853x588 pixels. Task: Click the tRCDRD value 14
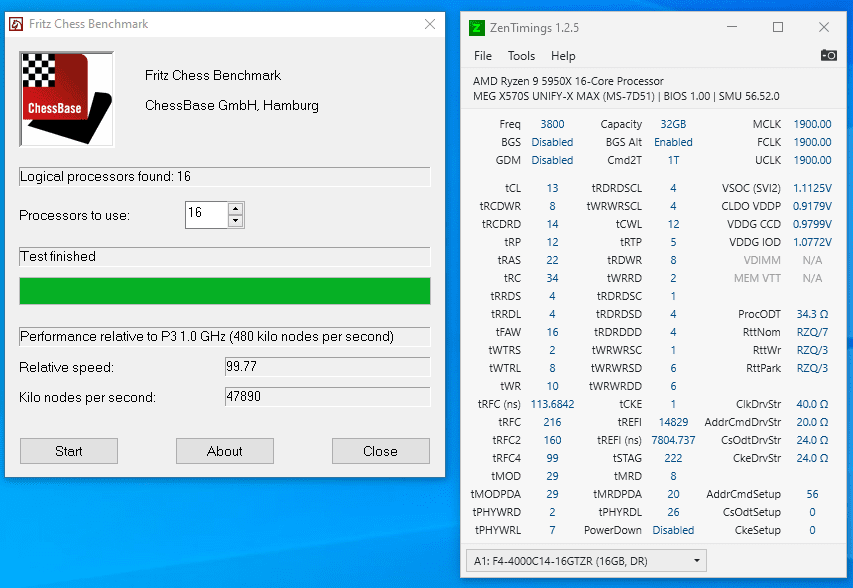(x=552, y=224)
